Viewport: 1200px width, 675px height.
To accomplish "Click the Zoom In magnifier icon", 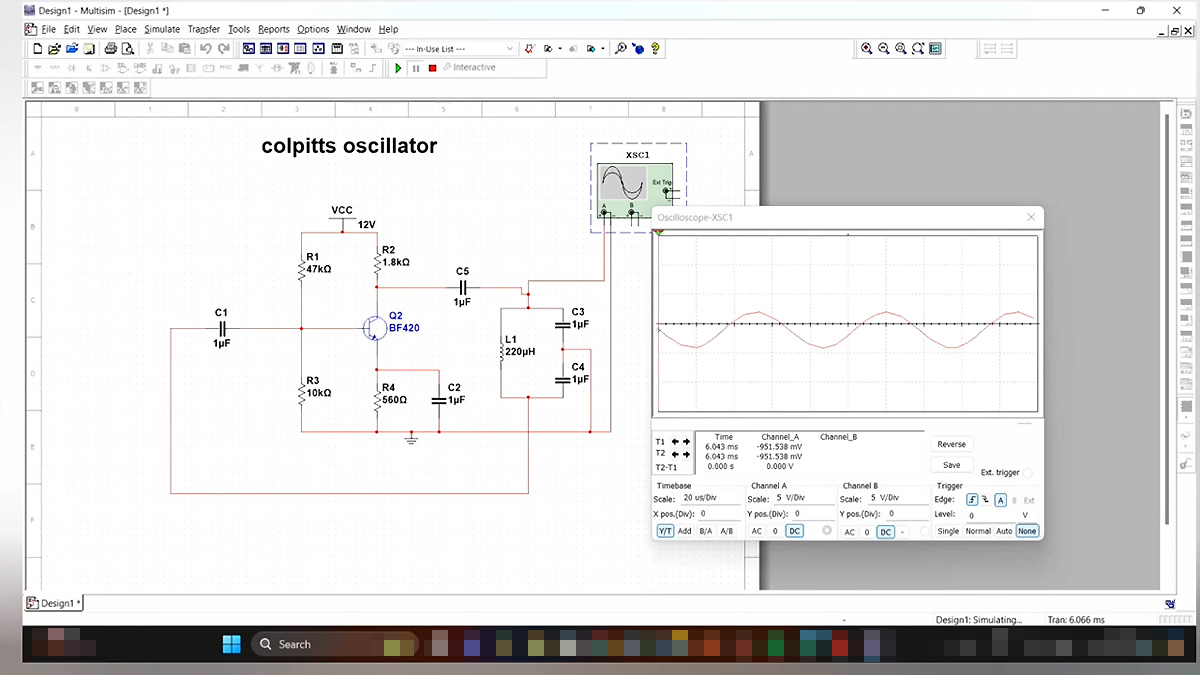I will pos(867,48).
